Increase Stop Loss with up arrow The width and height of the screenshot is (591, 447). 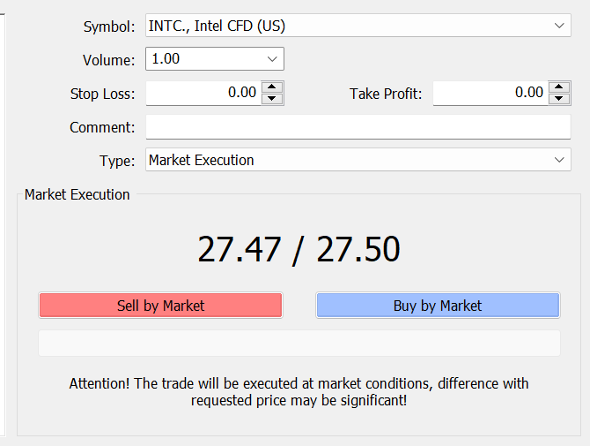pos(272,87)
